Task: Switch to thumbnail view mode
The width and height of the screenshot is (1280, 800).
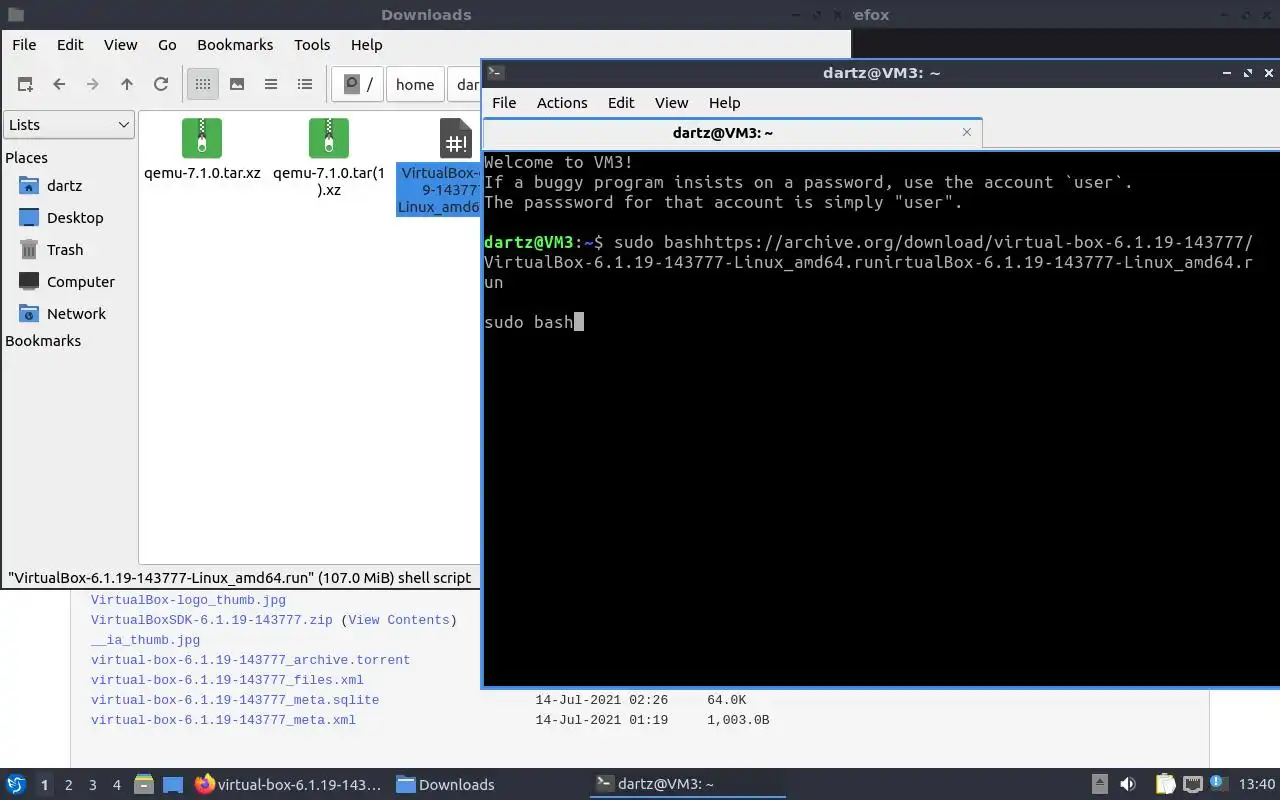Action: coord(237,85)
